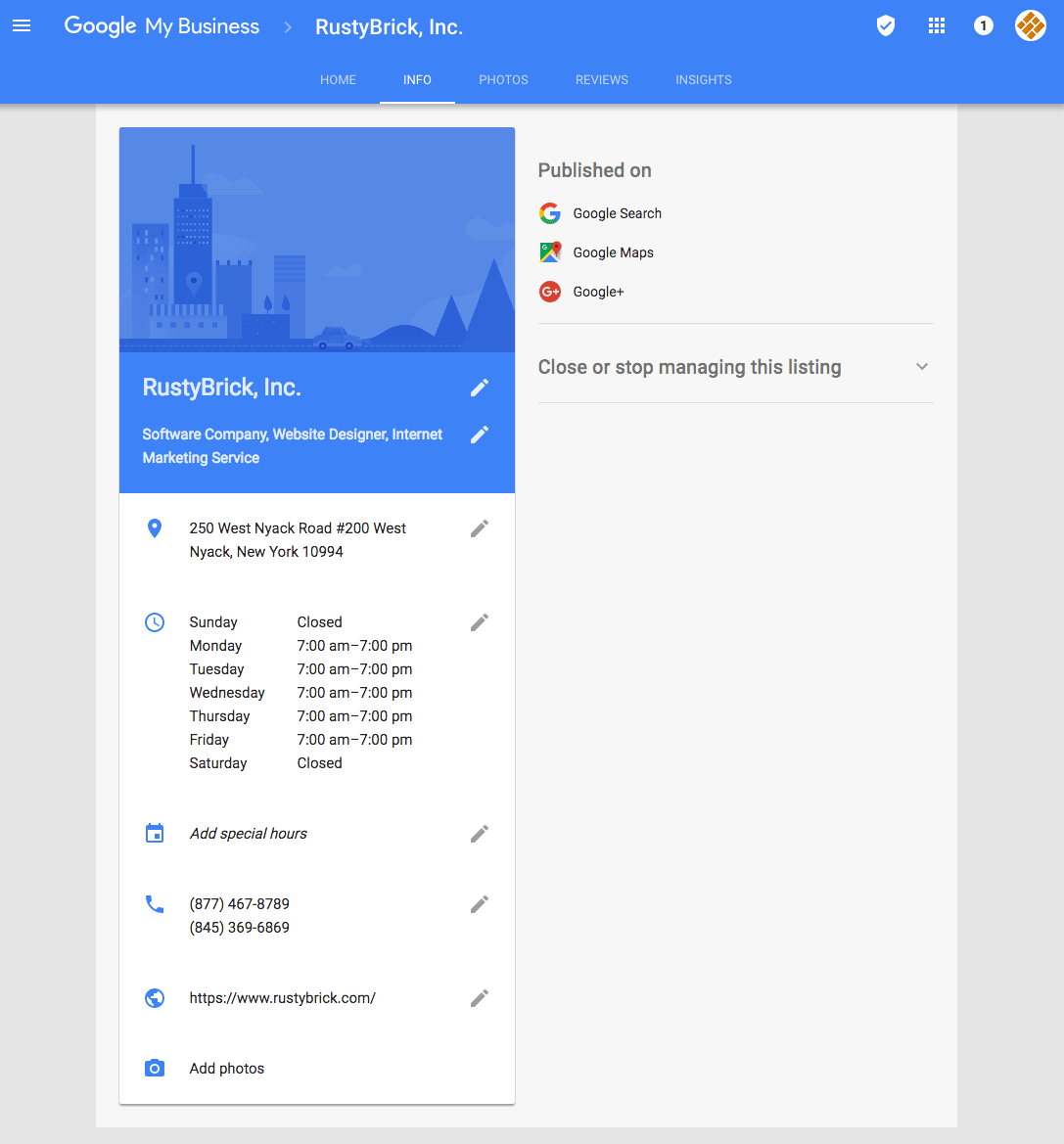The image size is (1064, 1144).
Task: Open the PHOTOS tab
Action: coord(503,80)
